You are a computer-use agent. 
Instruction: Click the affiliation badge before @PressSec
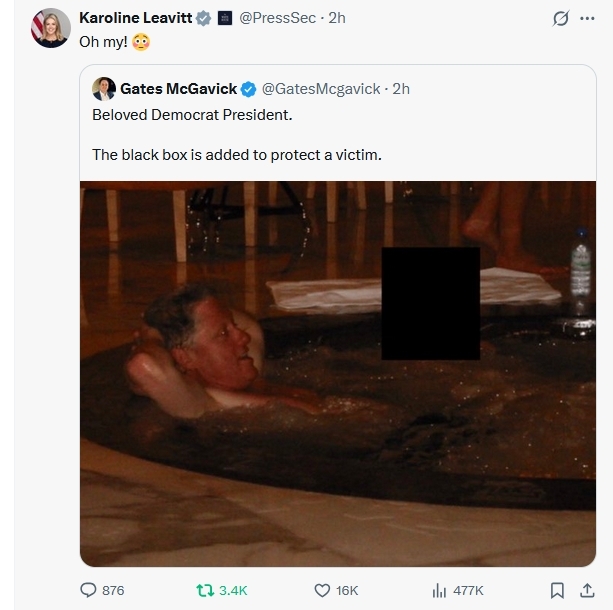[225, 18]
